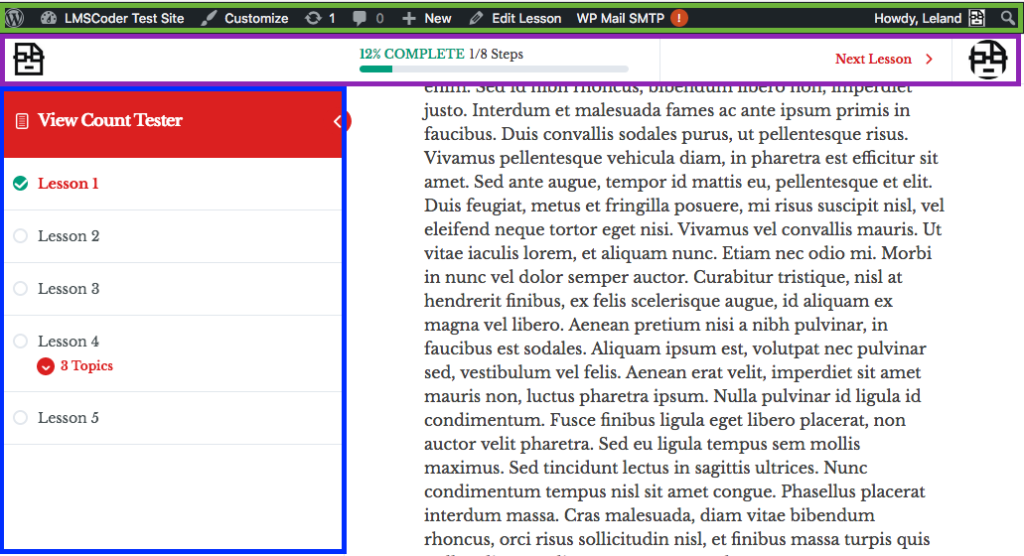Click the updates refresh icon showing 1
The width and height of the screenshot is (1024, 556).
pos(313,18)
